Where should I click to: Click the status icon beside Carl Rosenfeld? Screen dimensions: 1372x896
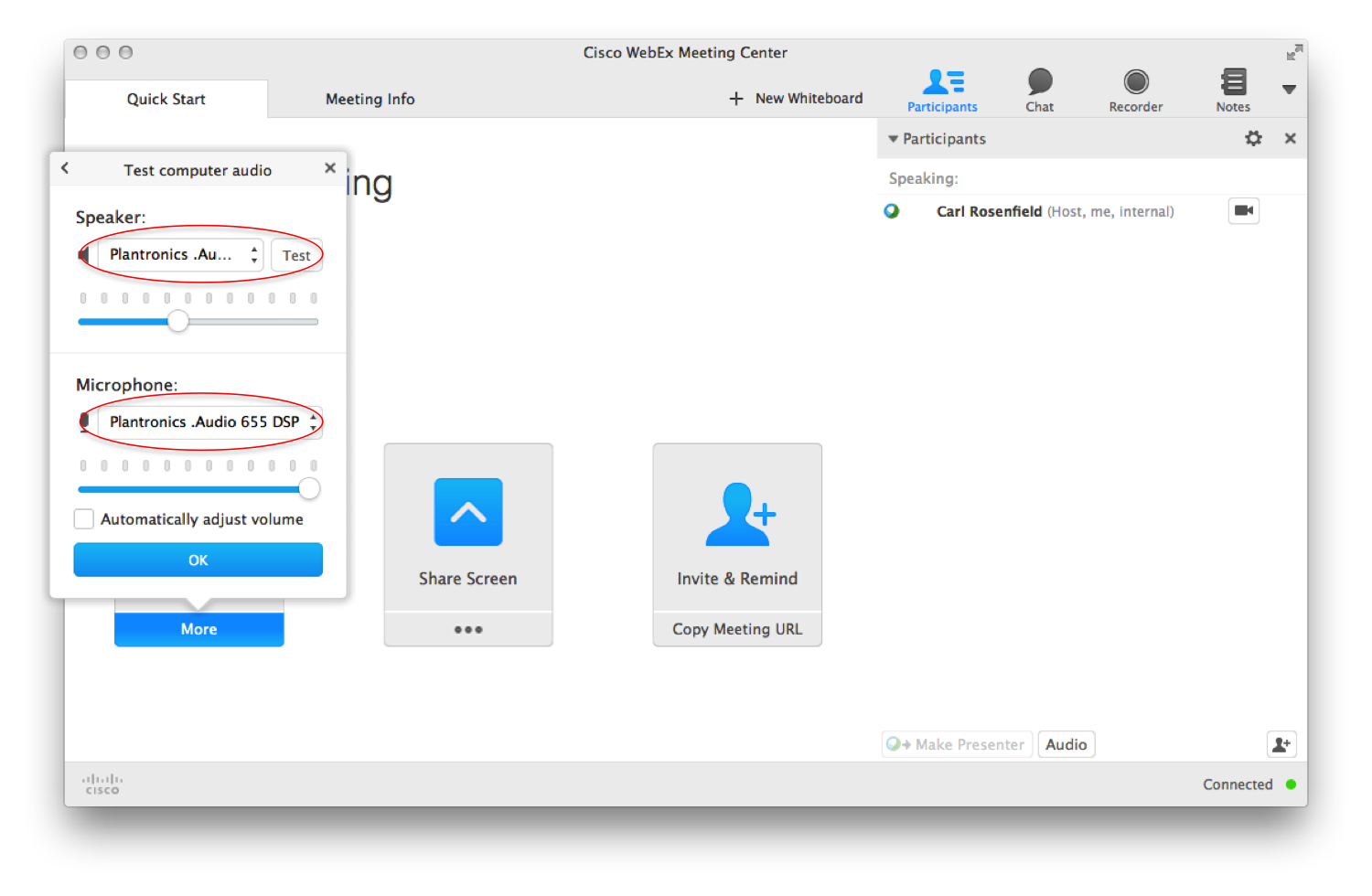892,211
